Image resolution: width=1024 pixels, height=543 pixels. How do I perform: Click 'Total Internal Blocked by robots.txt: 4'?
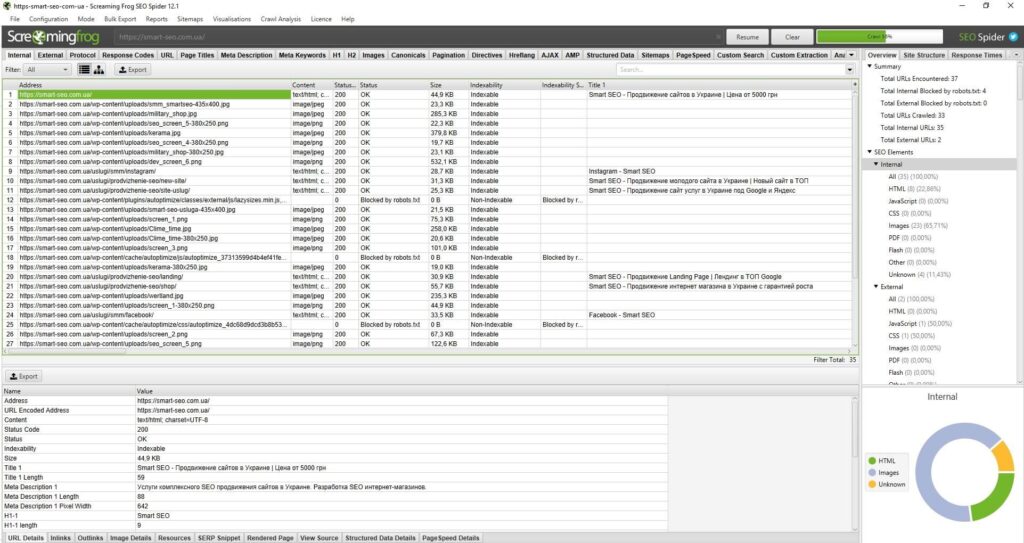point(933,91)
